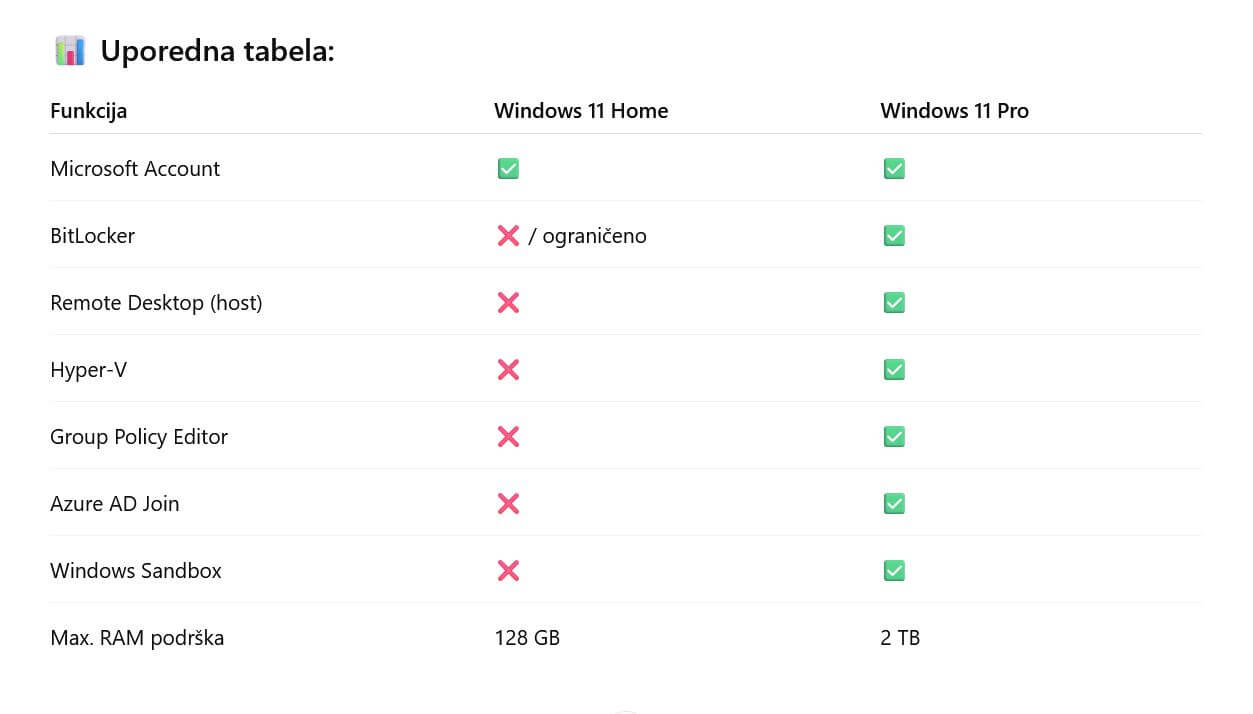
Task: Click the Funkcija column header
Action: click(88, 111)
